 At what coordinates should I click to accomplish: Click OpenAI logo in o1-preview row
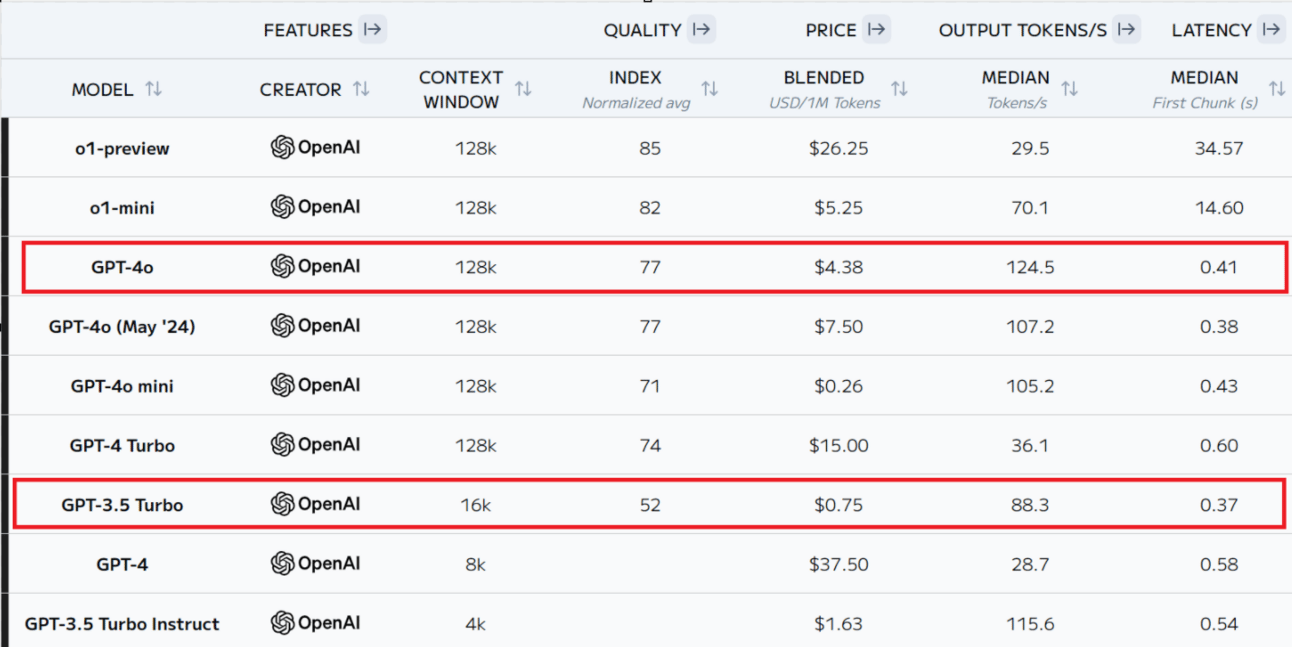pyautogui.click(x=315, y=148)
